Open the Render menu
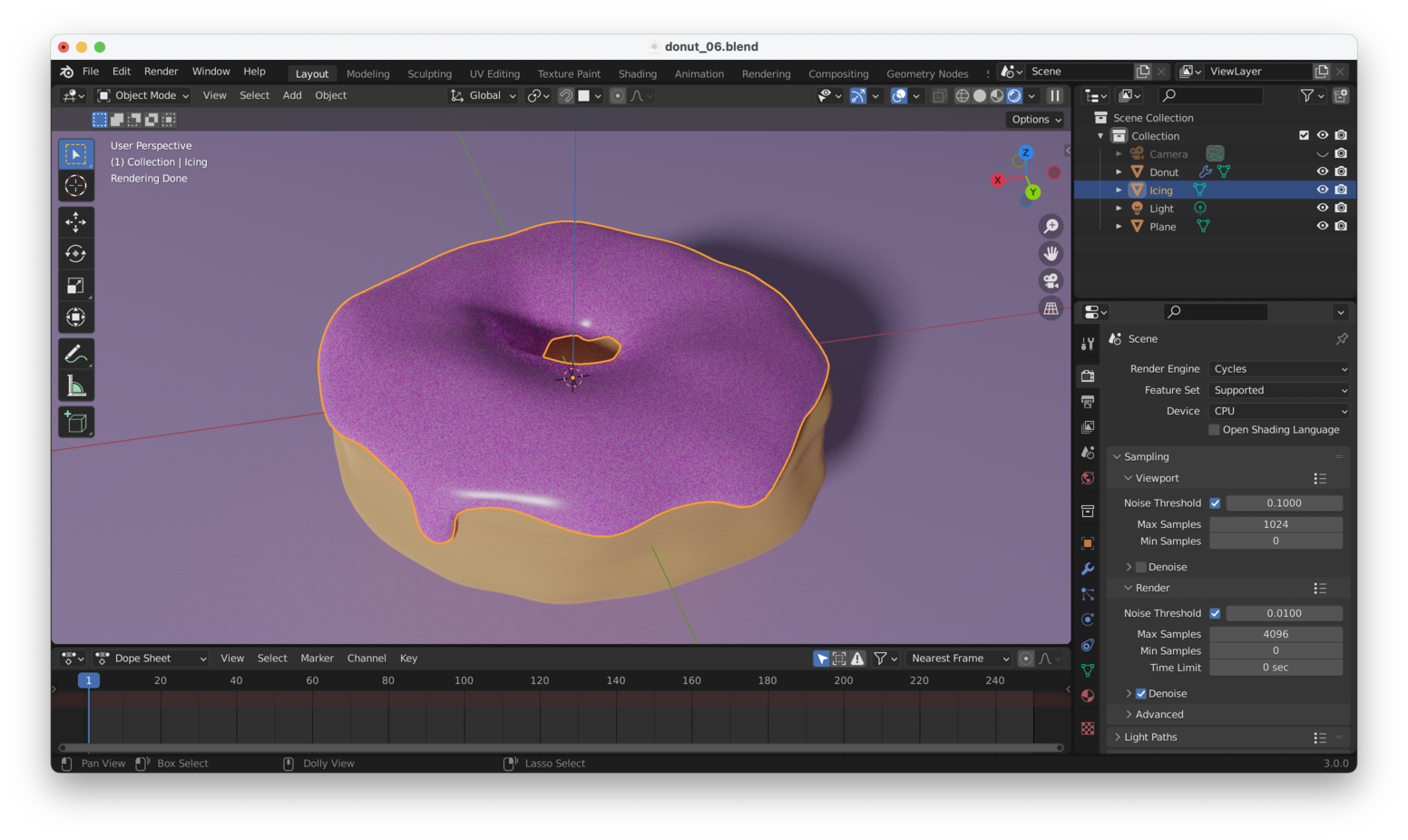This screenshot has height=840, width=1408. 161,71
